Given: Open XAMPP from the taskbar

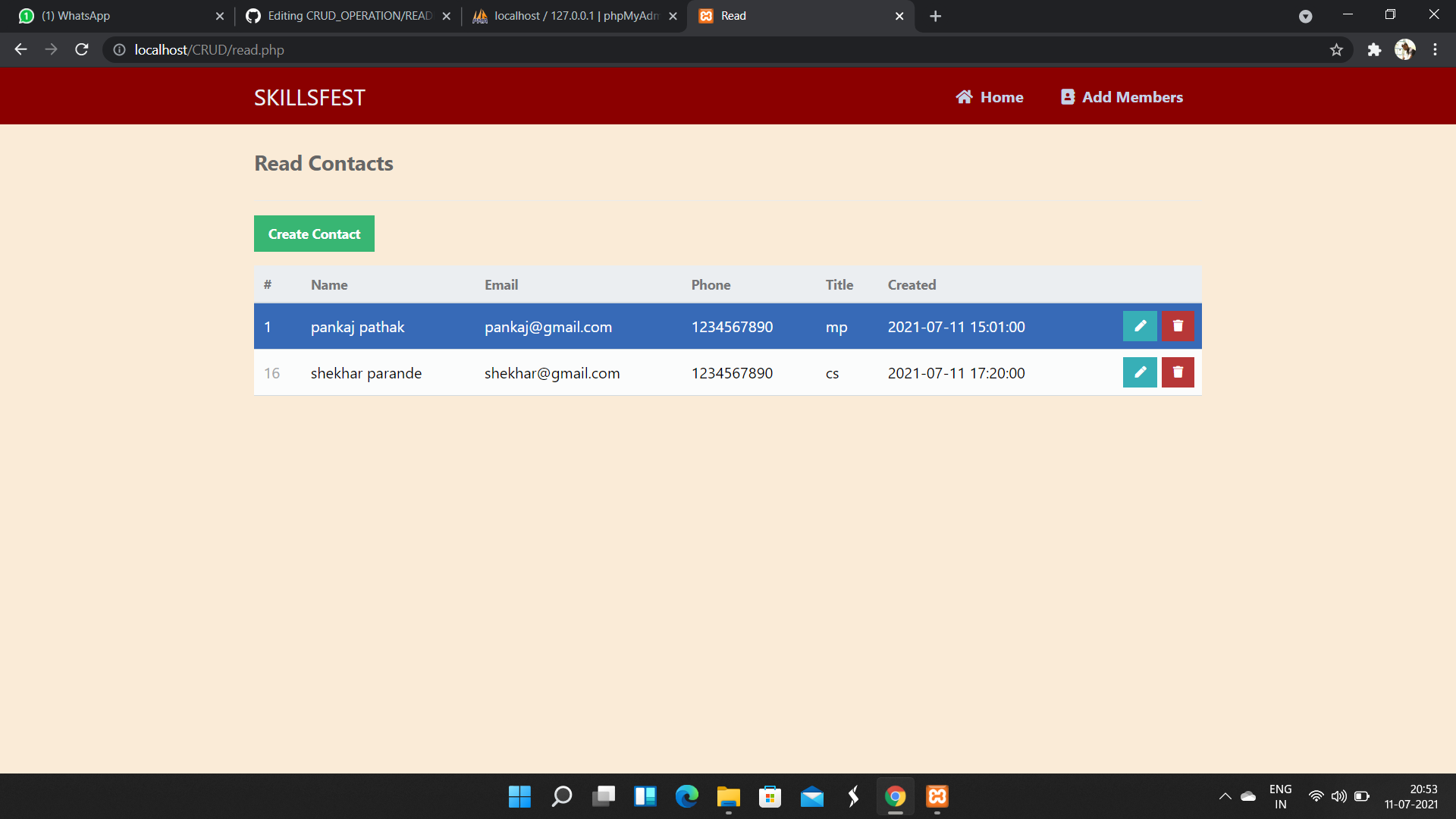Looking at the screenshot, I should (x=937, y=796).
